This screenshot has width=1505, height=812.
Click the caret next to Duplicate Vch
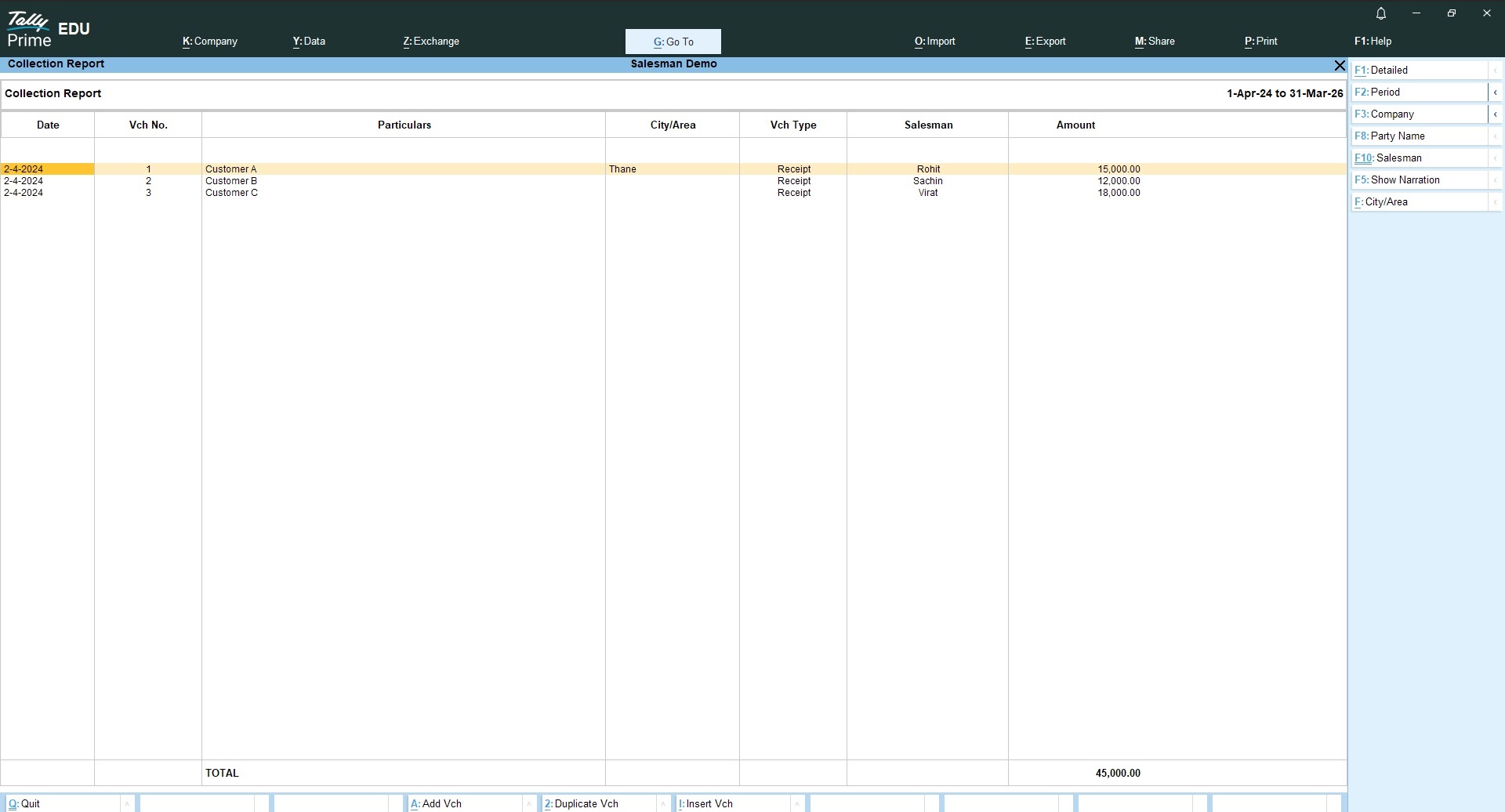tap(663, 803)
